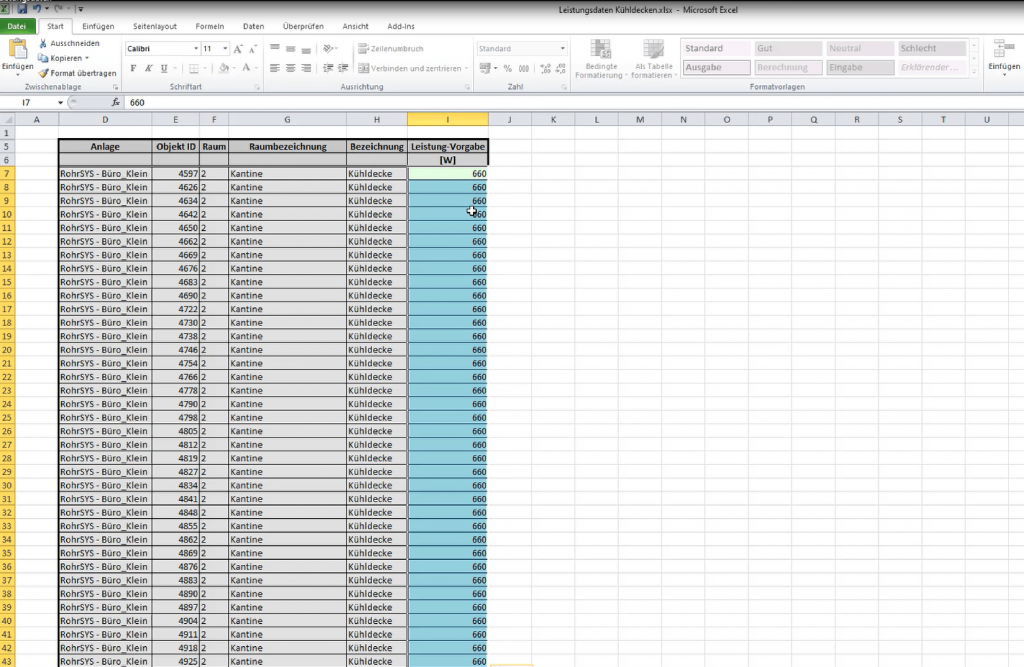Open the Datei file menu tab

[17, 26]
